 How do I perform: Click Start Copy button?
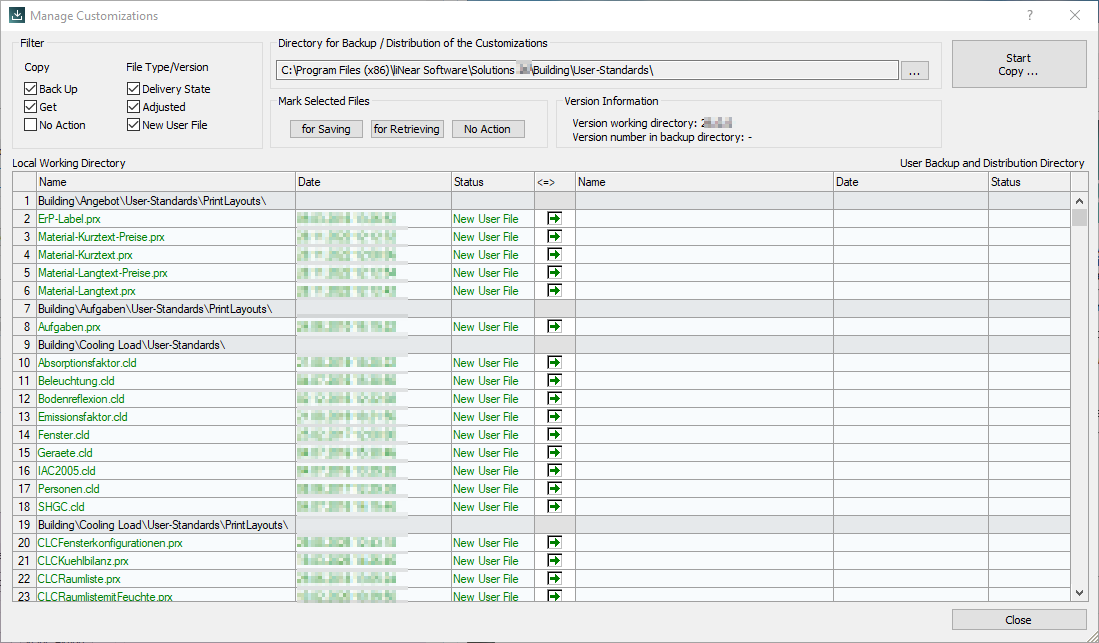[x=1018, y=64]
